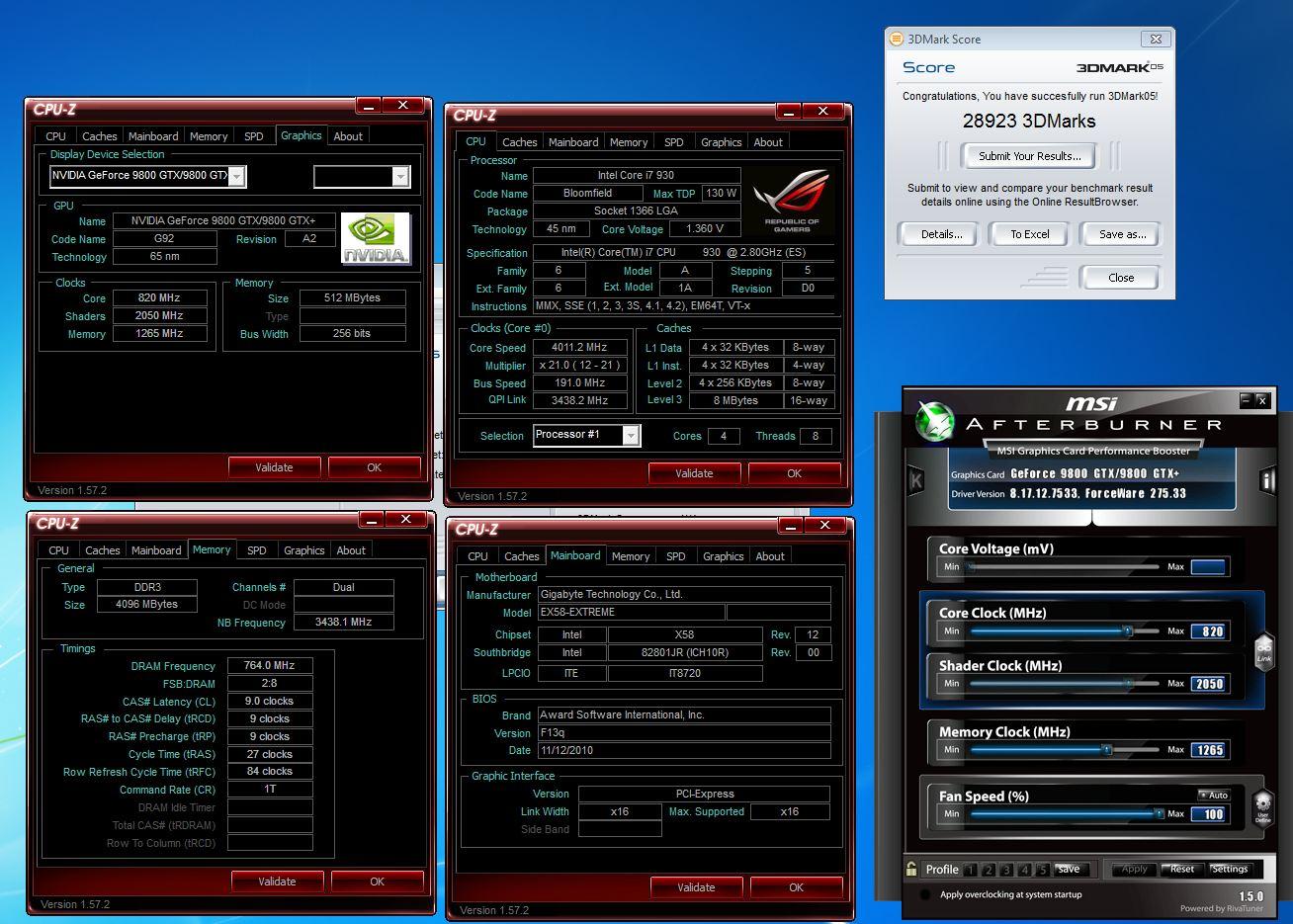Select profile slot 4 in Afterburner
The height and width of the screenshot is (924, 1293).
pyautogui.click(x=1023, y=870)
